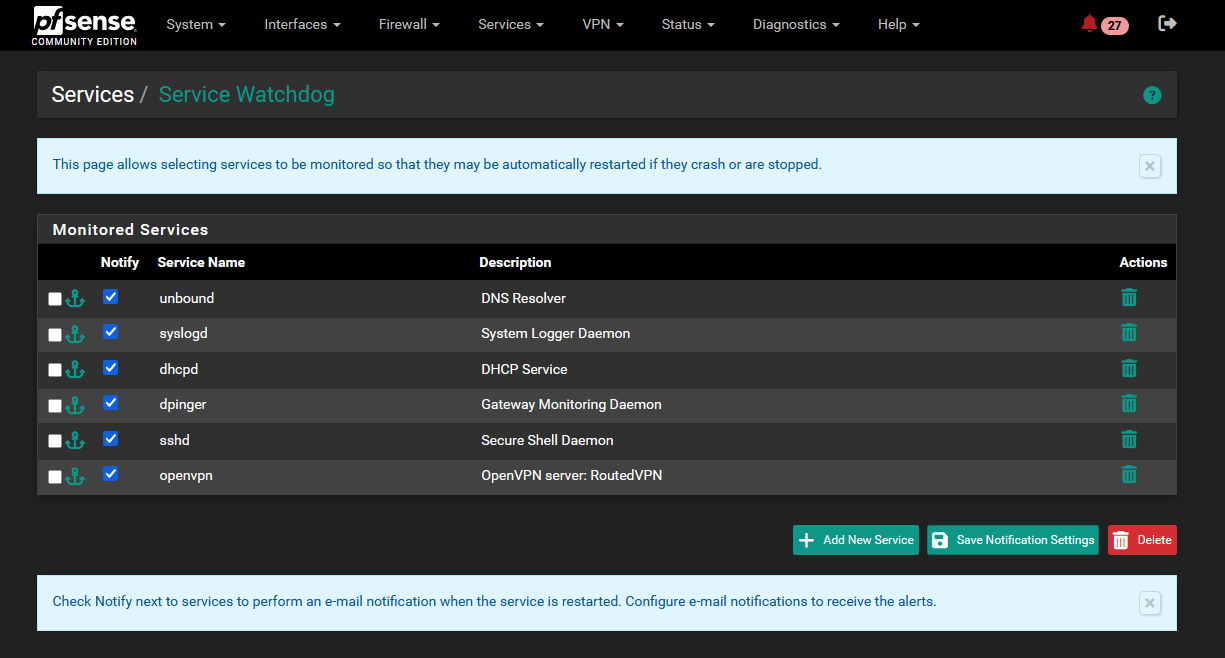The image size is (1225, 658).
Task: Click the pfSense logo
Action: click(84, 25)
